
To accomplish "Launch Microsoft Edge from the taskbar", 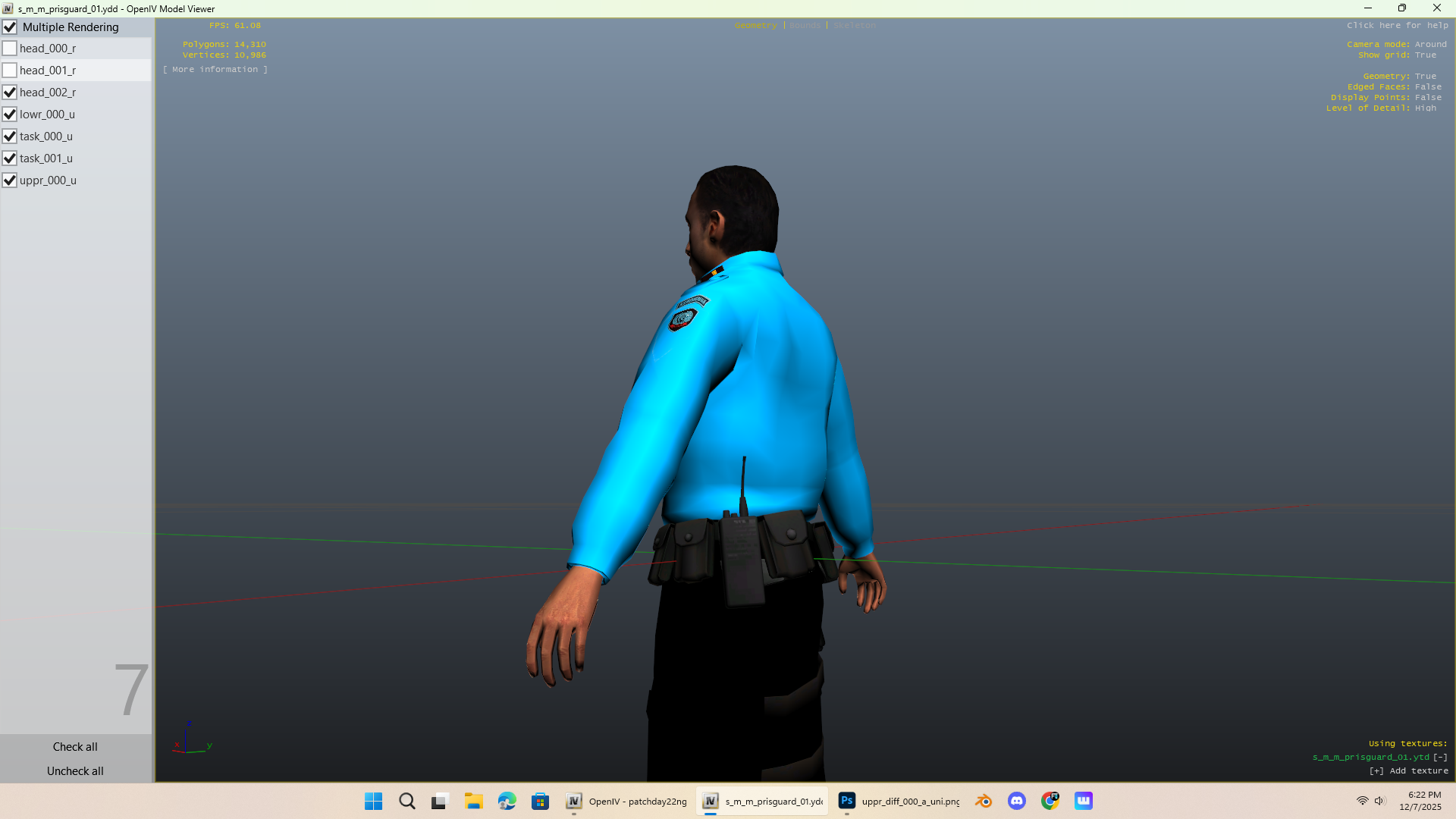I will point(507,801).
